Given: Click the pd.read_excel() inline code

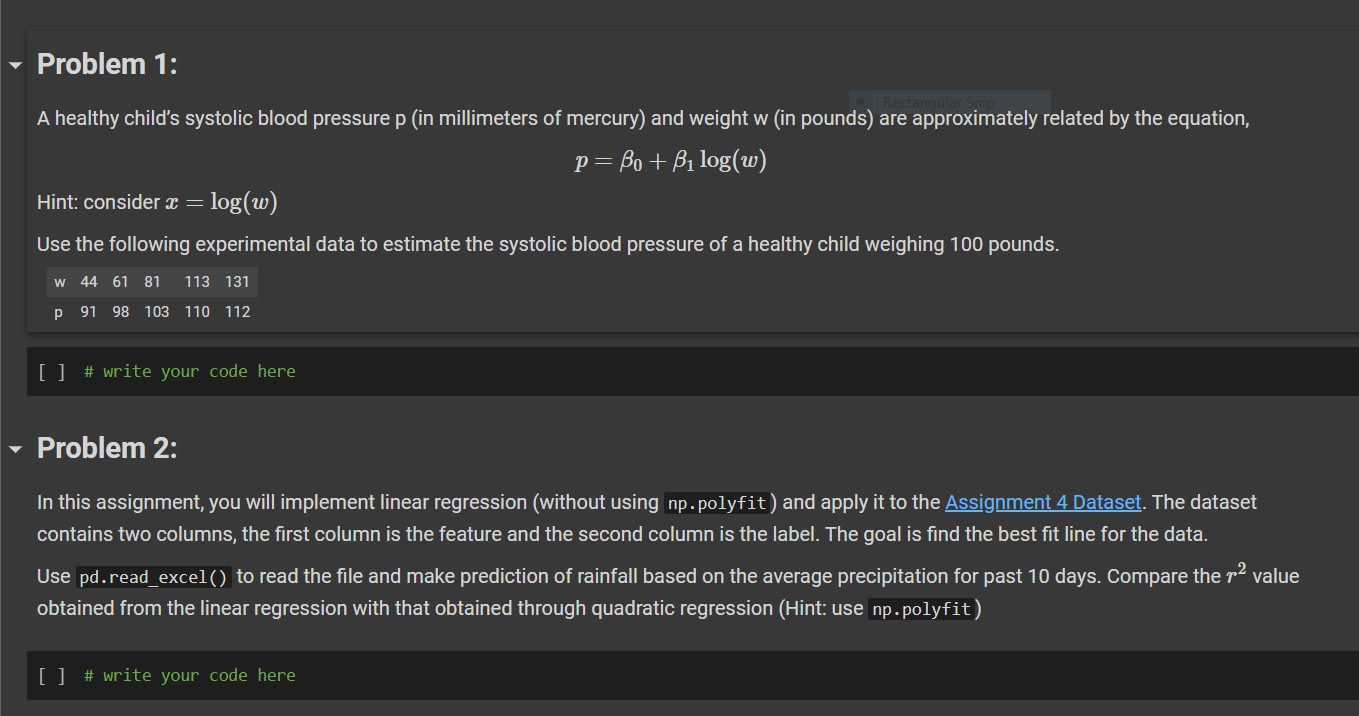Looking at the screenshot, I should (154, 577).
